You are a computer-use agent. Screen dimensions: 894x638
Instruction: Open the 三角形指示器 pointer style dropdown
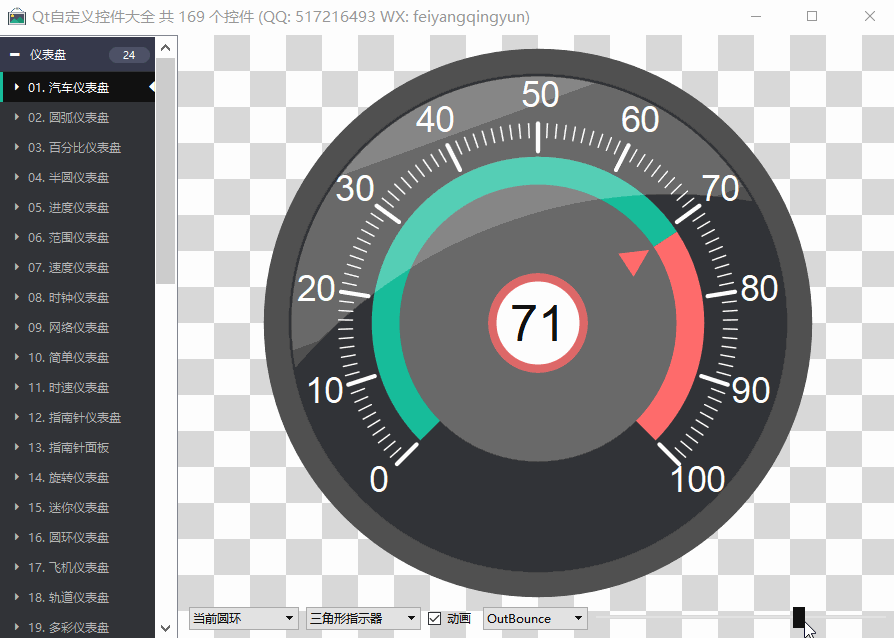[x=363, y=619]
